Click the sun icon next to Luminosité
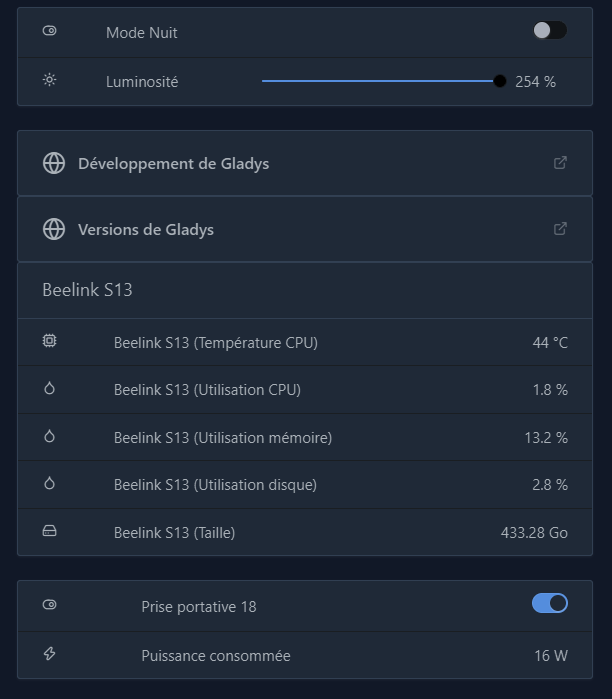 pos(49,80)
